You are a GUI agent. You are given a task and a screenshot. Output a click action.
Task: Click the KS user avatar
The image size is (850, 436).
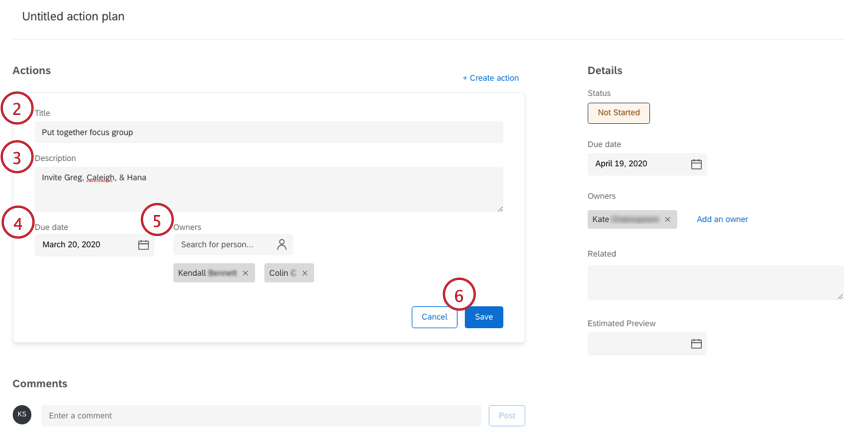tap(22, 415)
